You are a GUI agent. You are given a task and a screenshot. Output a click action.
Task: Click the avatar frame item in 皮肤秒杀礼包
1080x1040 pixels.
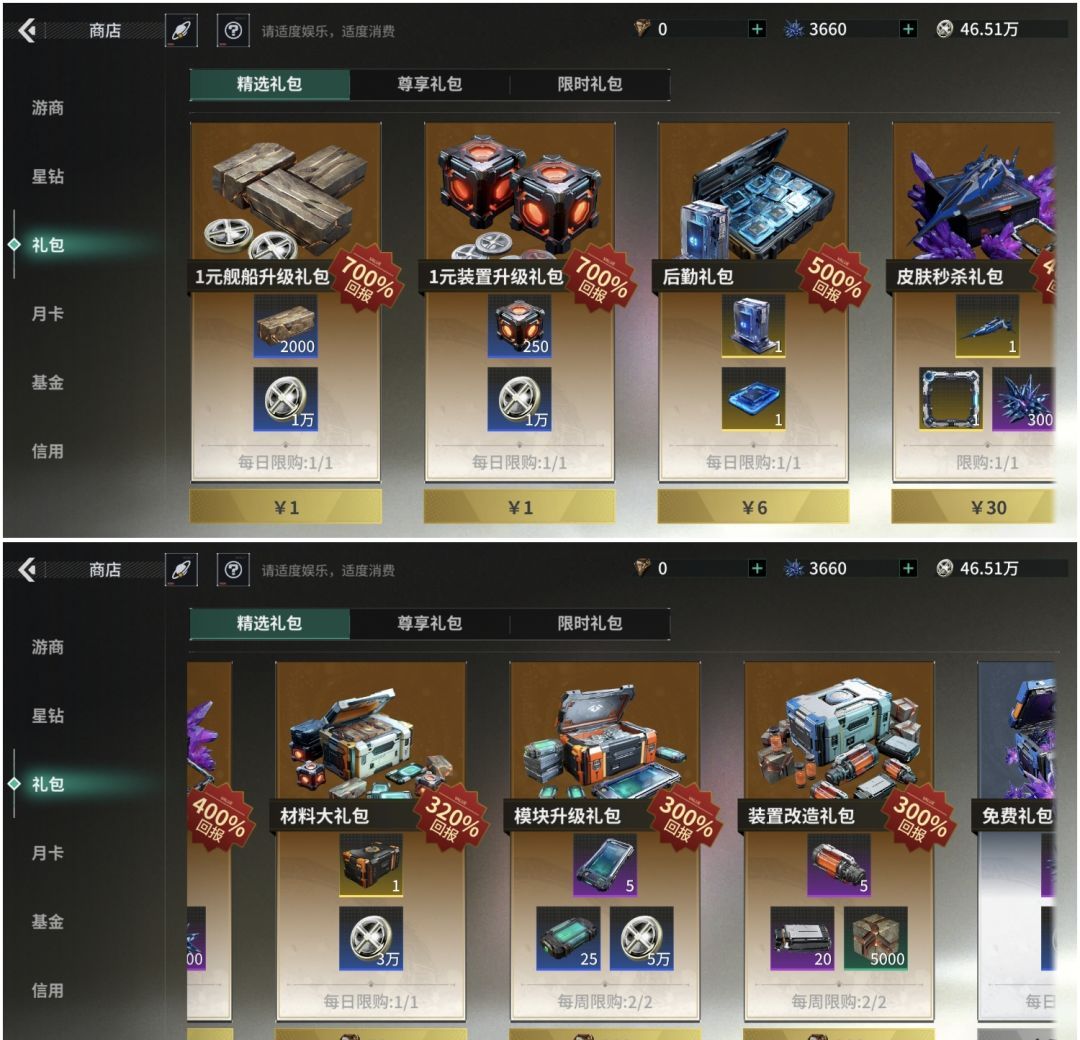(x=951, y=399)
